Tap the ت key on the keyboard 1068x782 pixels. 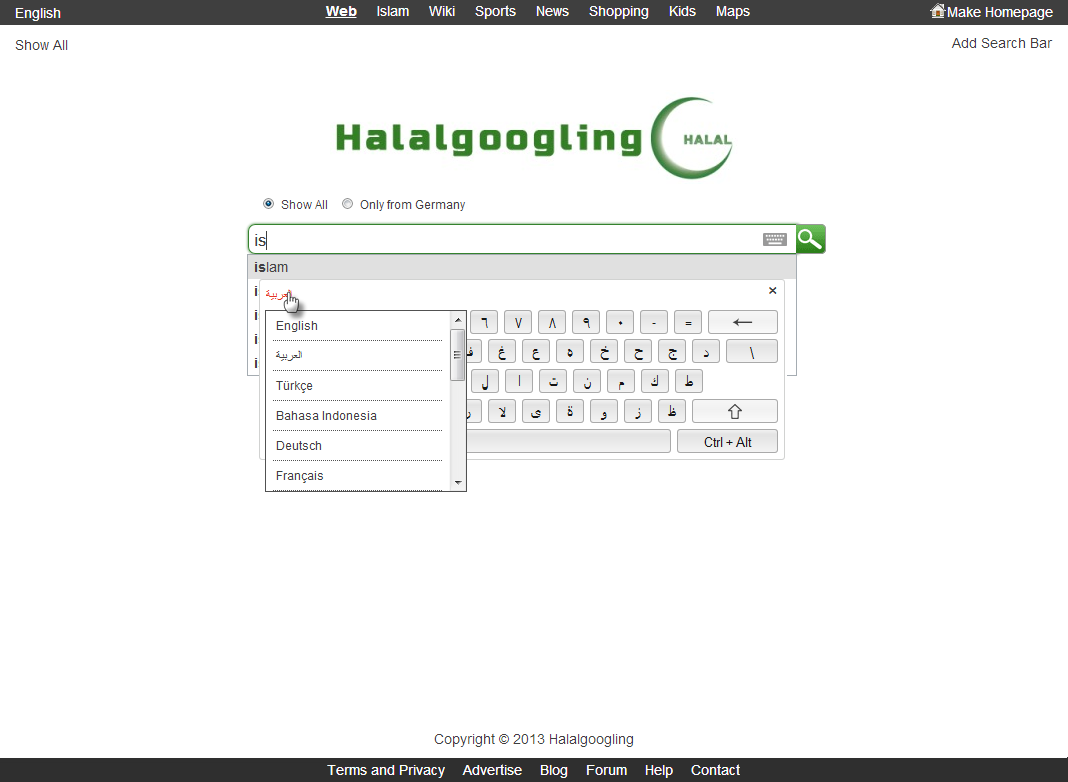click(x=553, y=381)
